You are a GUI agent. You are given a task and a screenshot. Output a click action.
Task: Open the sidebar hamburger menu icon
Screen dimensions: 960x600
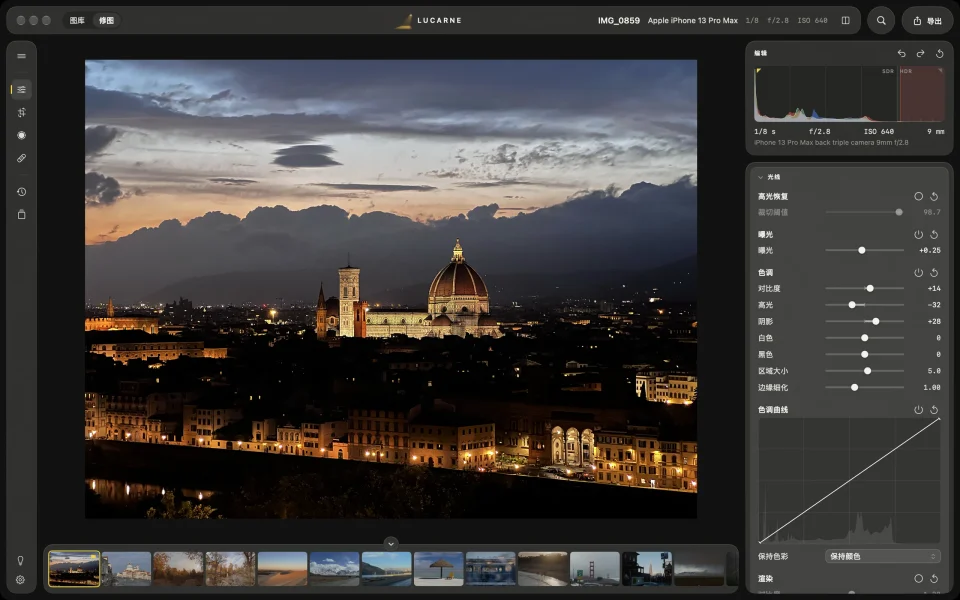click(21, 56)
